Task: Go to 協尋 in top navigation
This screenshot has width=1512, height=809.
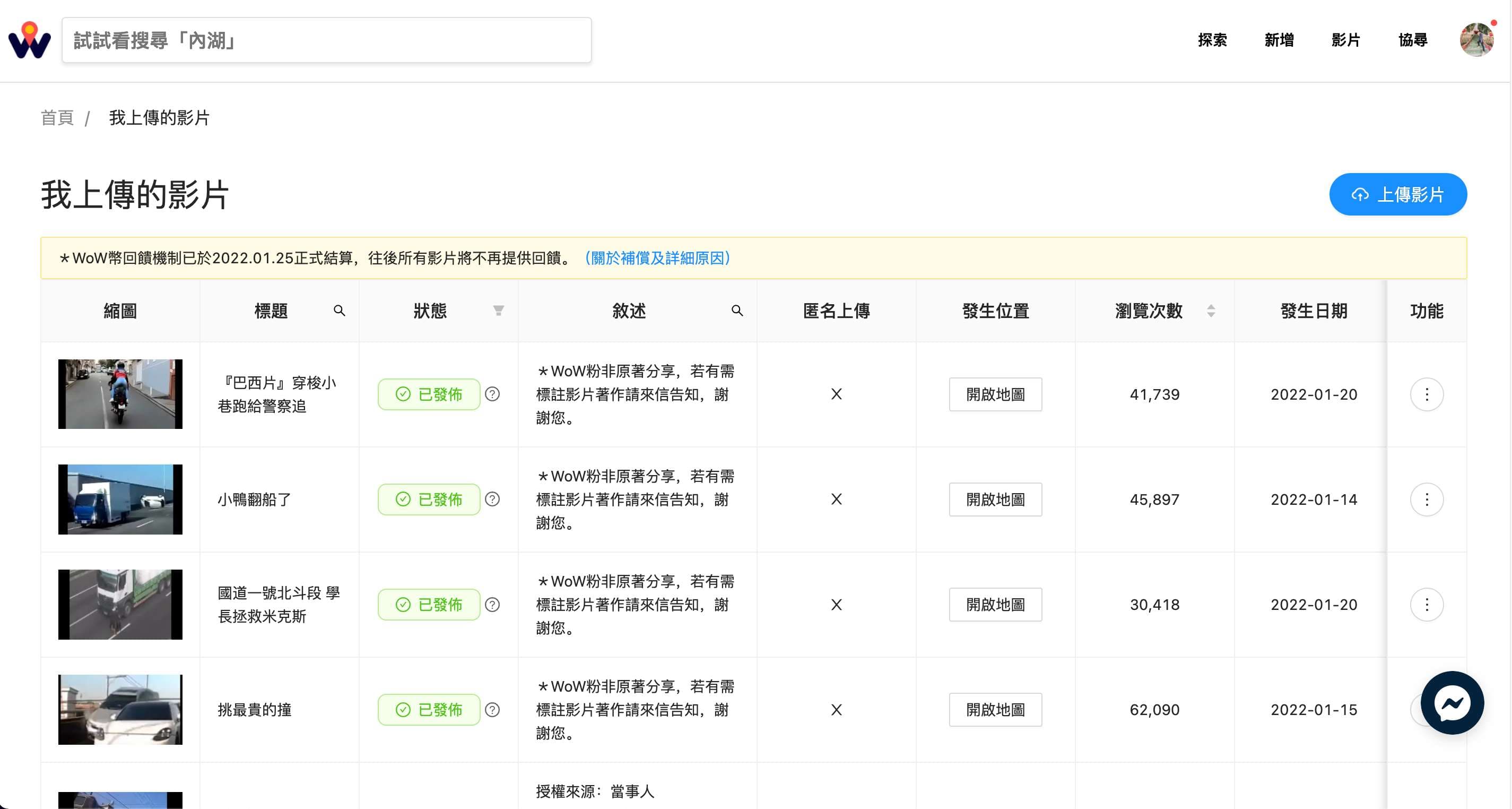Action: tap(1412, 40)
